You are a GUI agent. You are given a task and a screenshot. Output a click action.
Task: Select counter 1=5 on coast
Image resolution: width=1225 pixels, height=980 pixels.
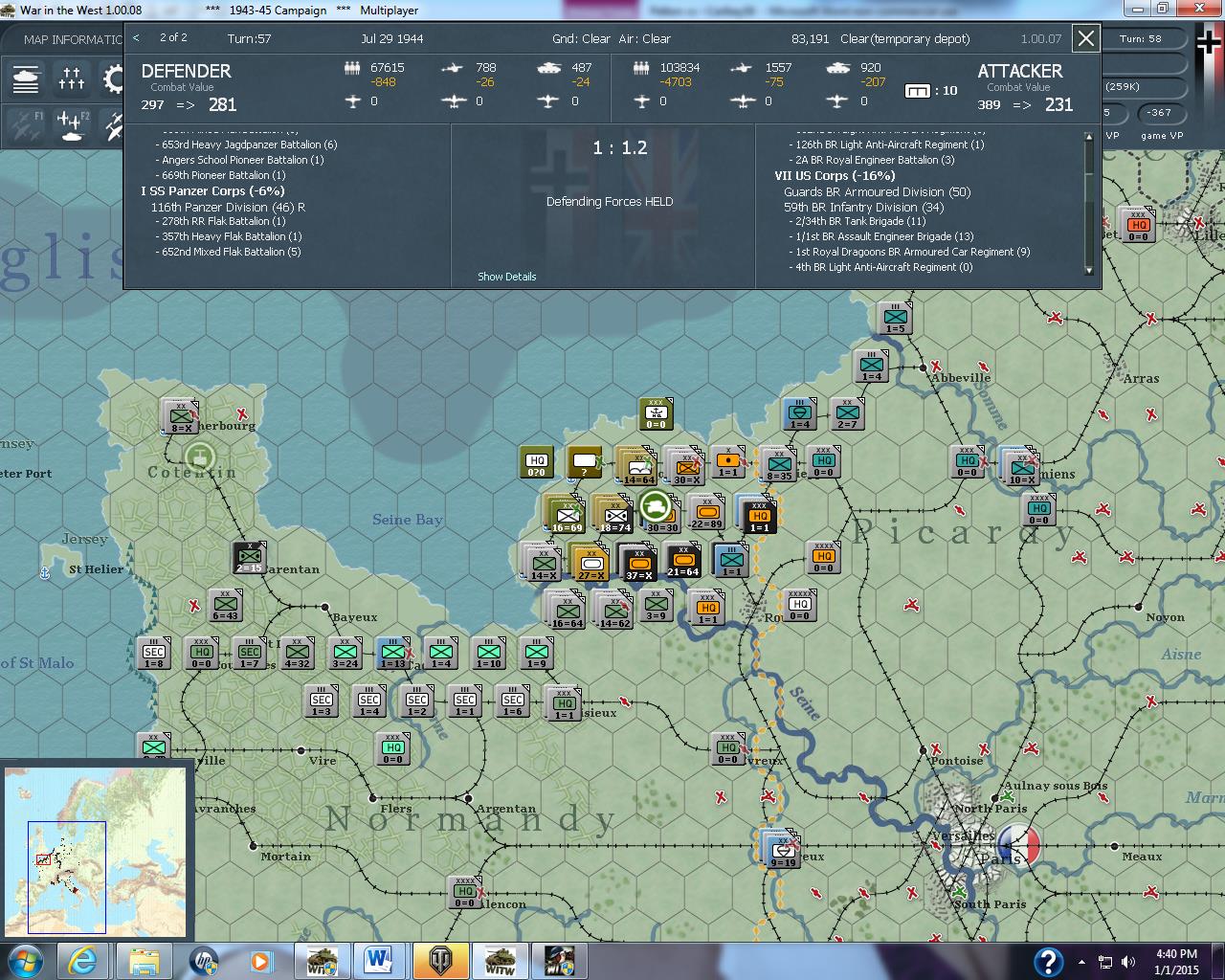point(895,318)
